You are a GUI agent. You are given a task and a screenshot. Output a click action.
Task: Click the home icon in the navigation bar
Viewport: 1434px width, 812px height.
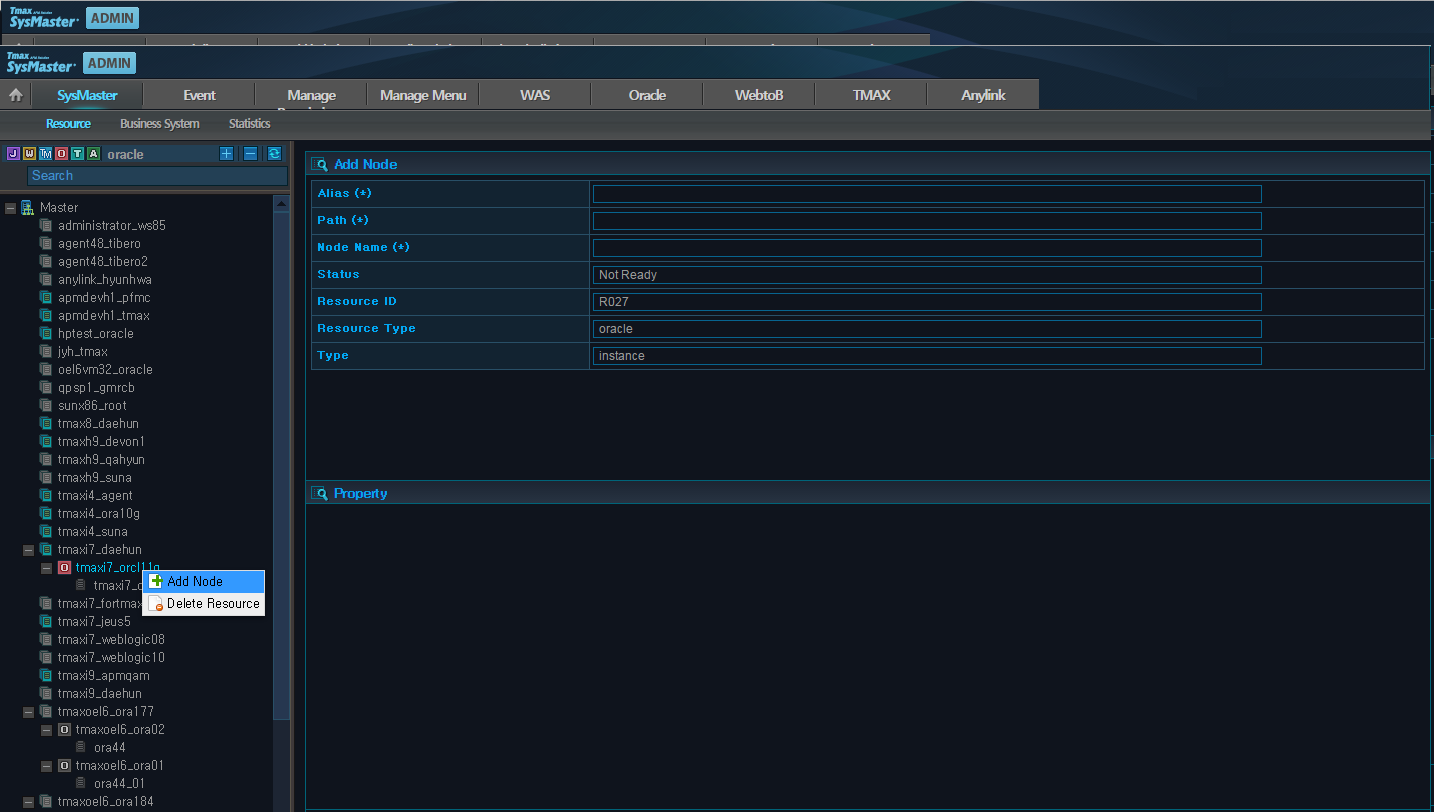click(15, 95)
